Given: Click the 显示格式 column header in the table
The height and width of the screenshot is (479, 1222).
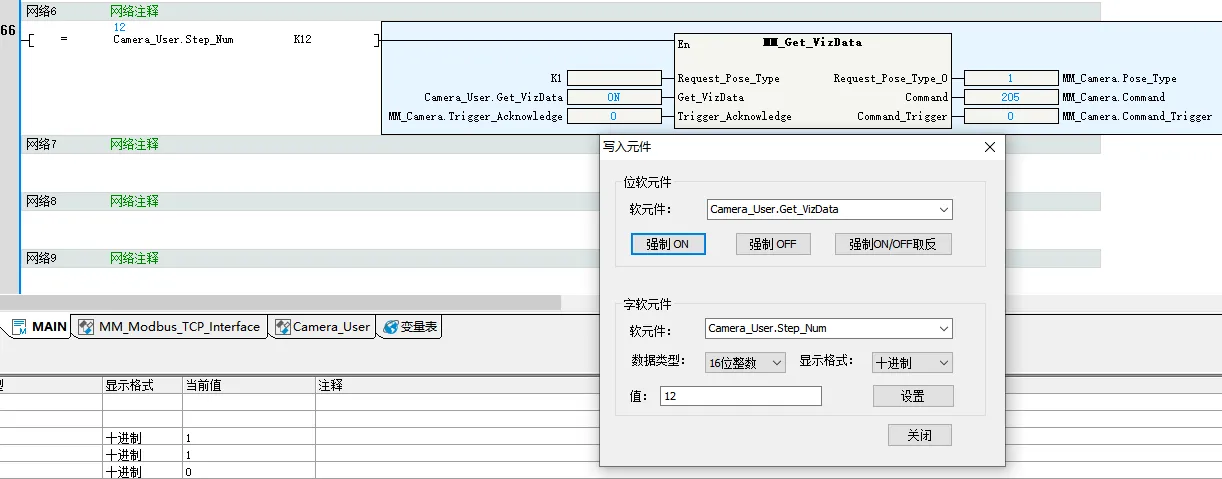Looking at the screenshot, I should (x=141, y=385).
